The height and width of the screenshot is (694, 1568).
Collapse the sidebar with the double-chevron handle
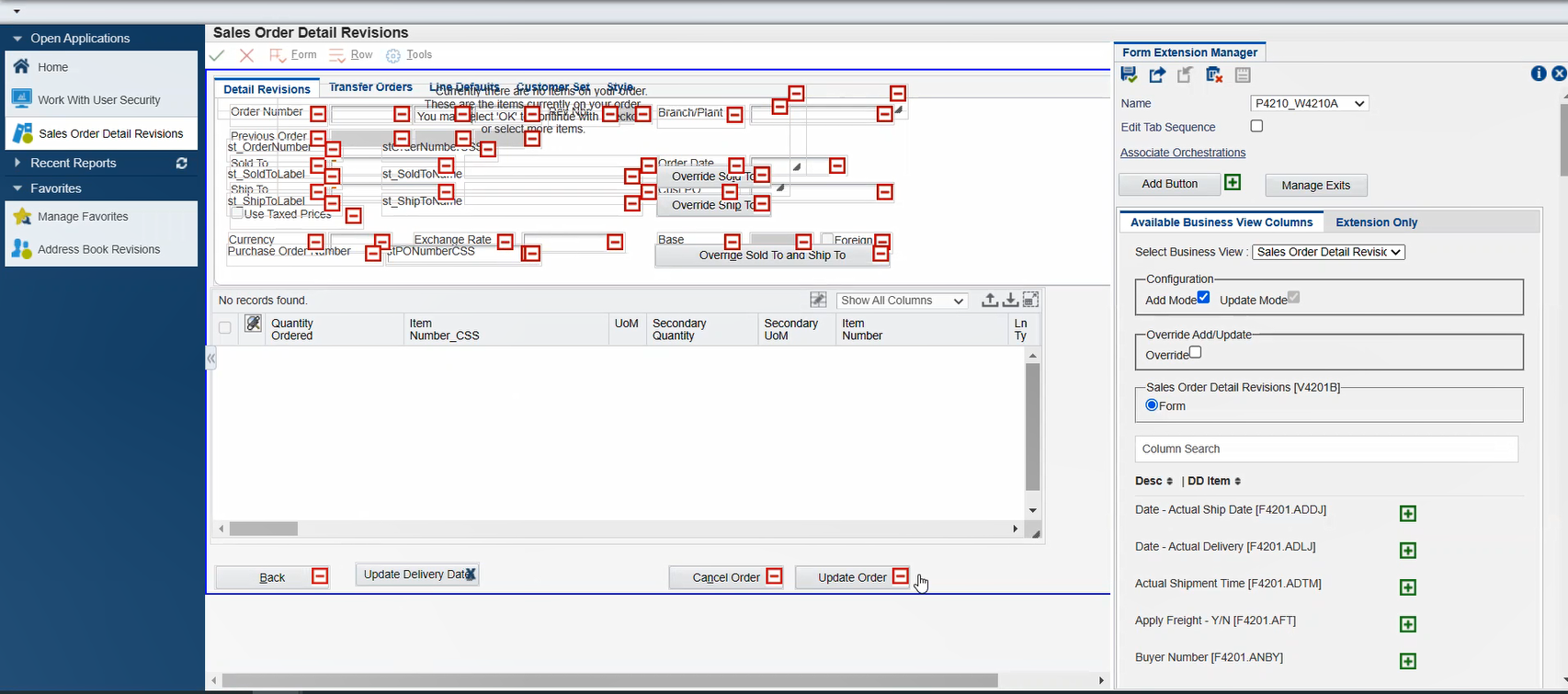[x=210, y=358]
